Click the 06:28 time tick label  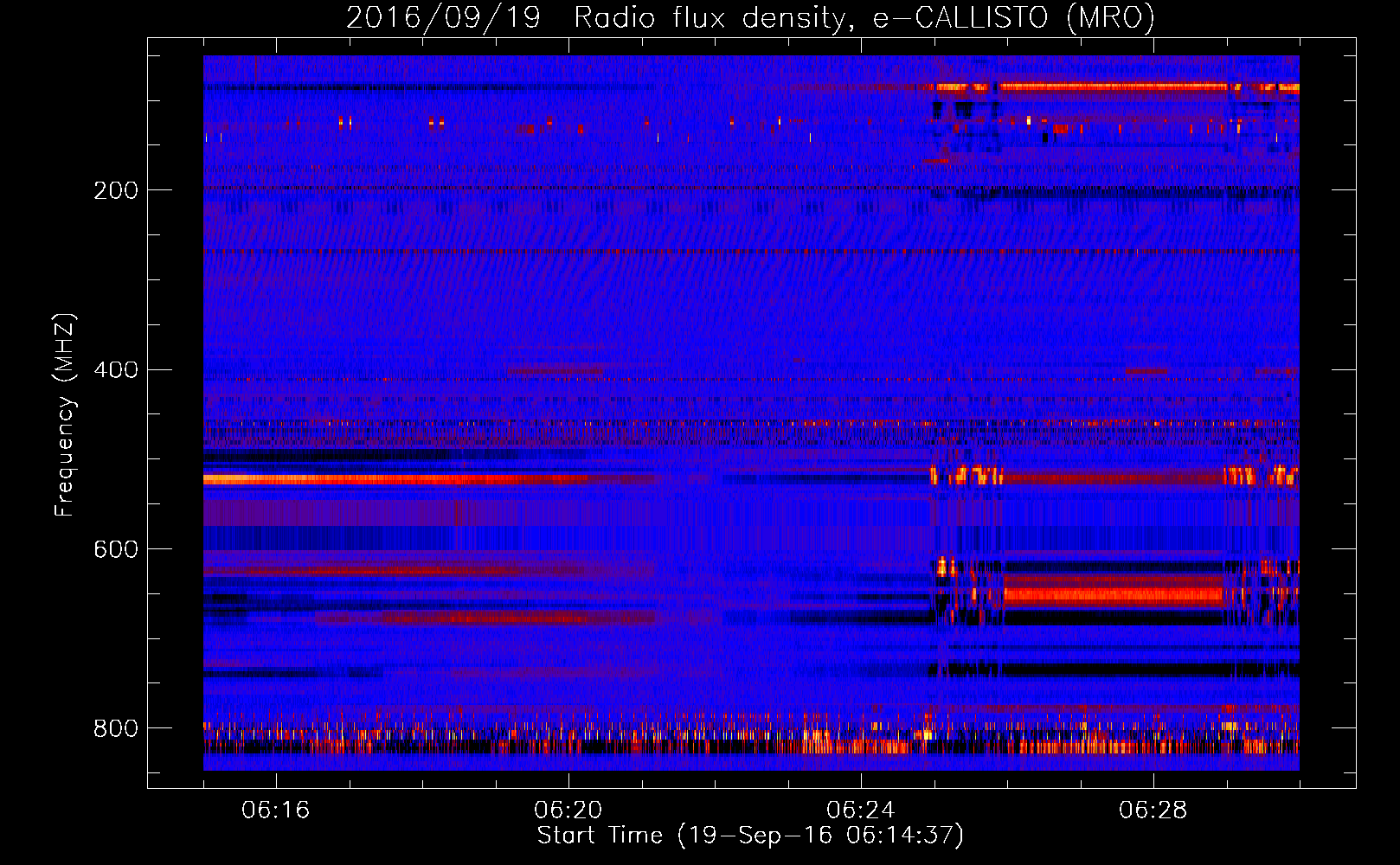(x=1153, y=811)
